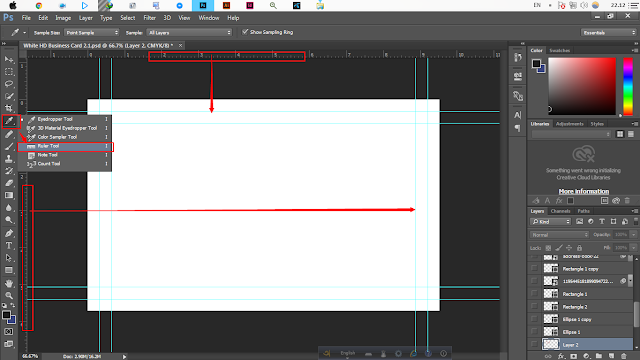Open the Normal blend mode dropdown

pos(559,235)
